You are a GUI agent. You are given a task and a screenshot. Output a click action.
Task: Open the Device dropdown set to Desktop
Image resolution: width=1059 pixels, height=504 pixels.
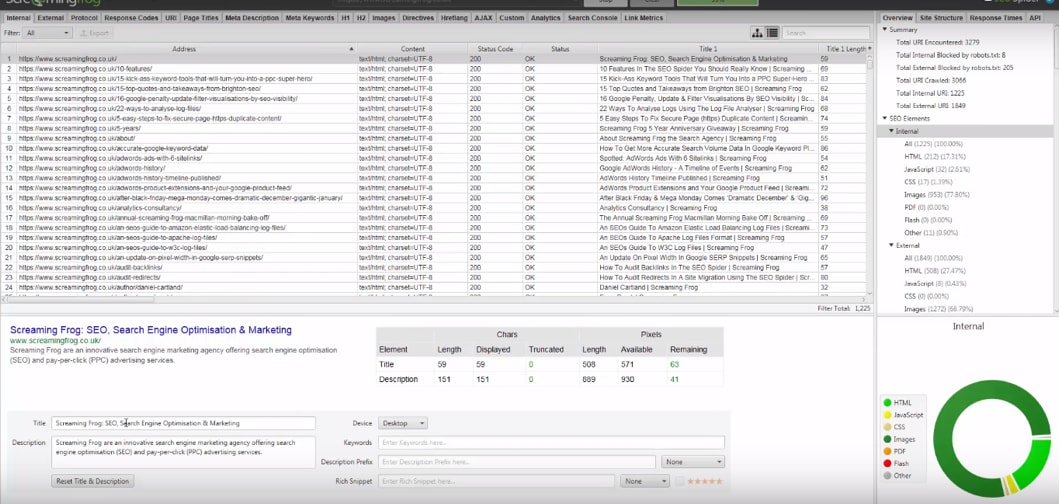tap(403, 423)
